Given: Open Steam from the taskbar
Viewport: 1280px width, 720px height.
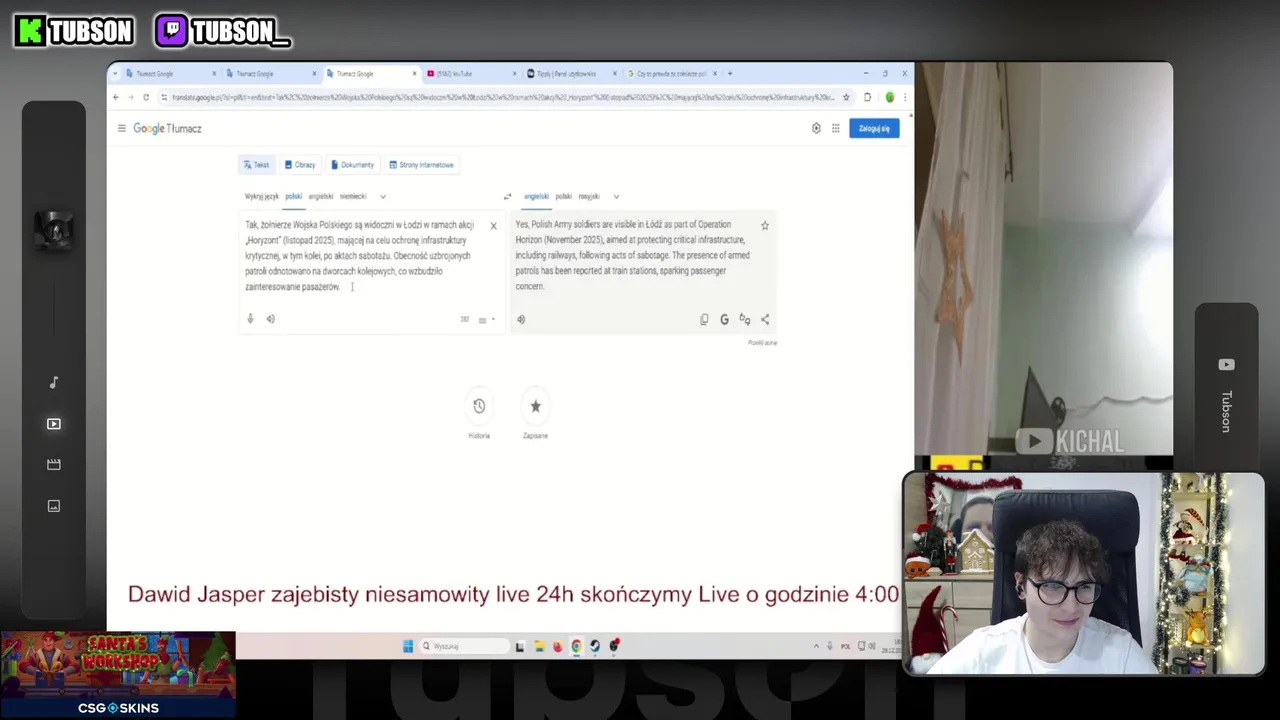Looking at the screenshot, I should click(595, 646).
